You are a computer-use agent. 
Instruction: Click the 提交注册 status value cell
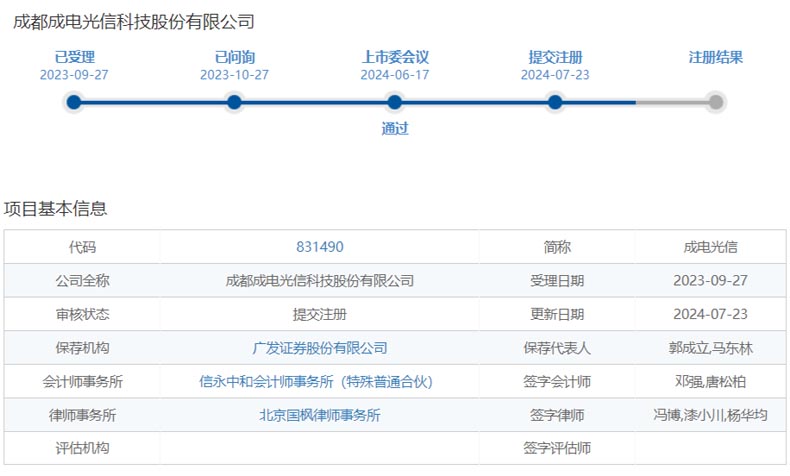[319, 314]
